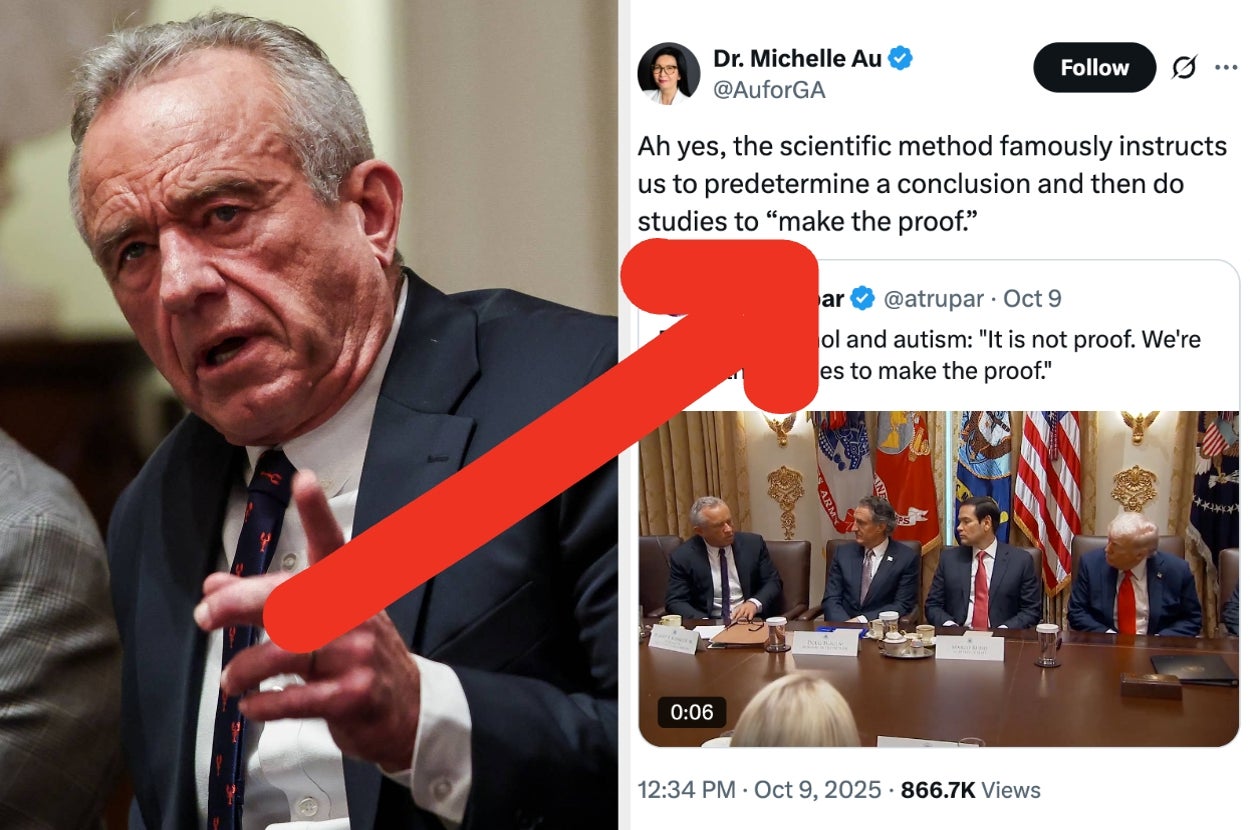This screenshot has height=830, width=1250.
Task: Click the 0:06 video duration badge
Action: tap(691, 712)
